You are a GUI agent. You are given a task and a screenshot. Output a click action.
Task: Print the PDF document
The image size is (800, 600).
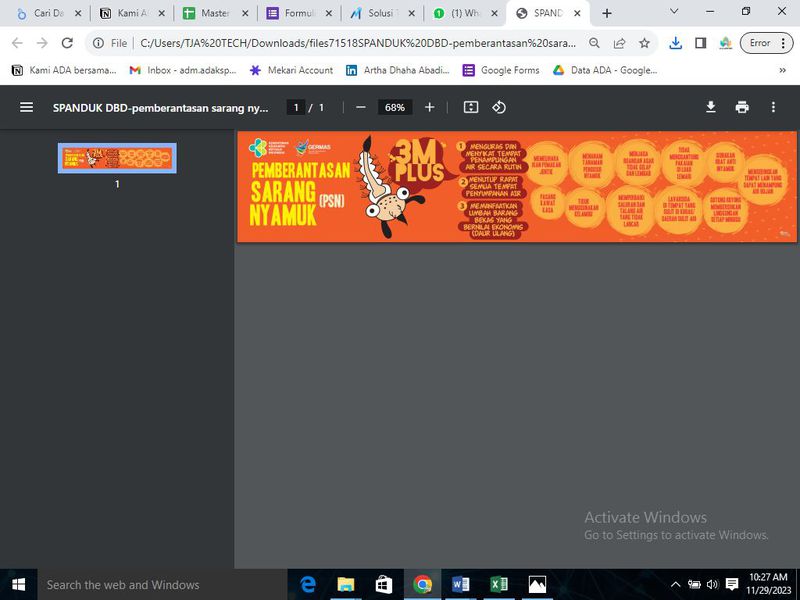(741, 107)
